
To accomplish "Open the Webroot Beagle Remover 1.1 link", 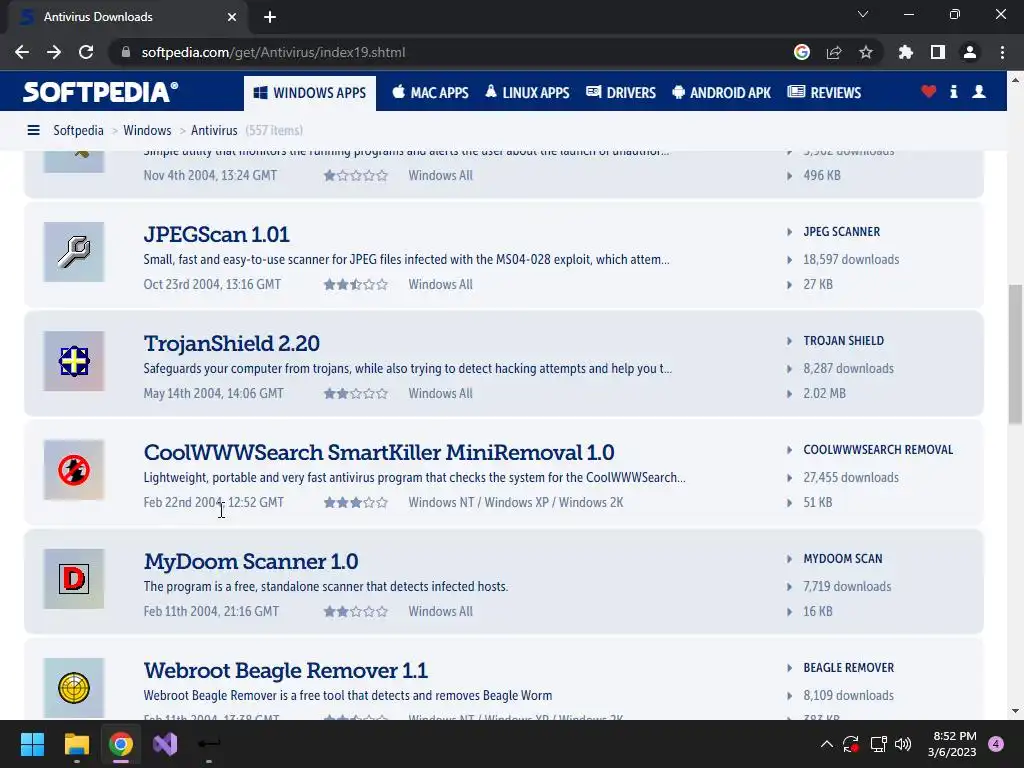I will point(285,671).
